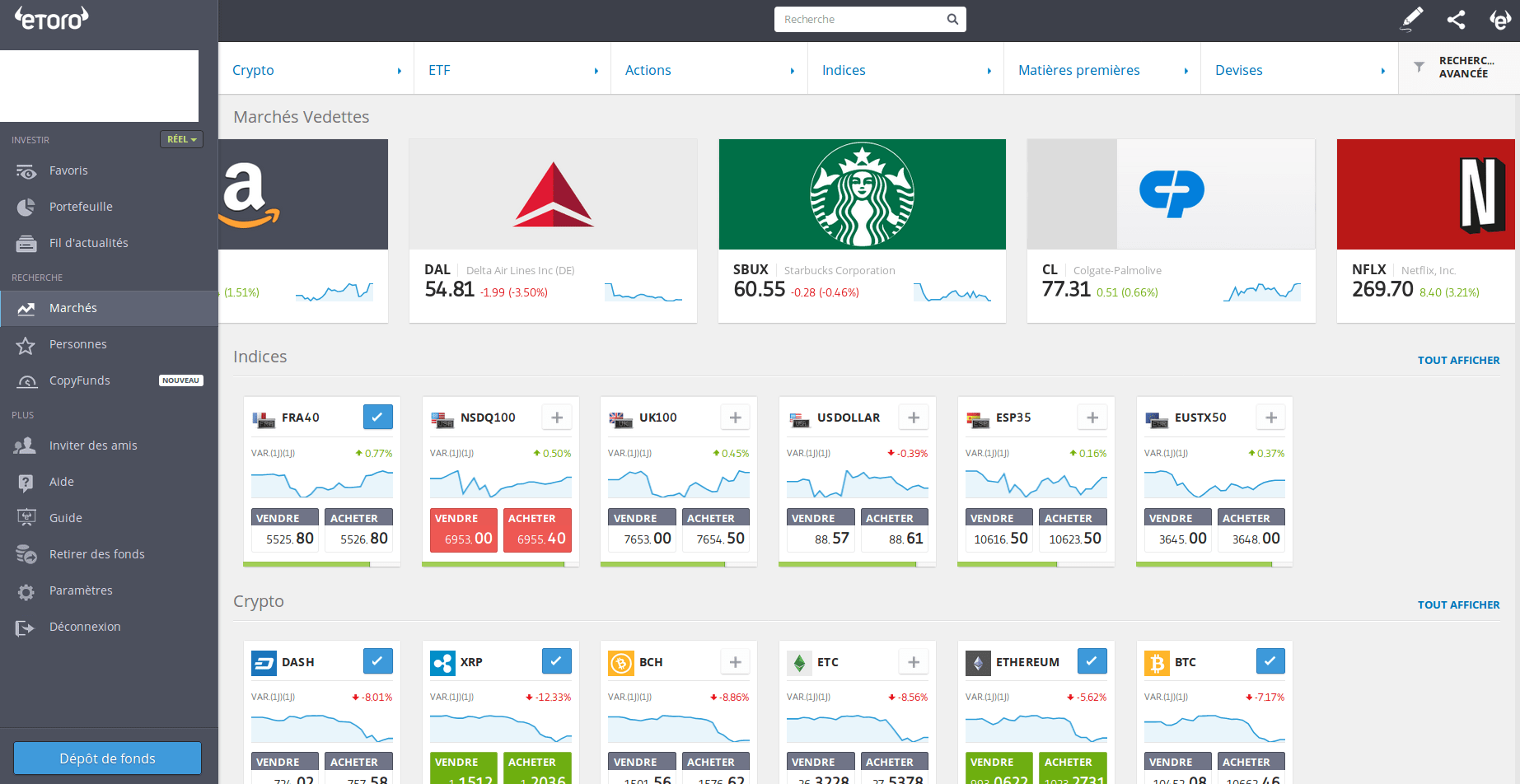The width and height of the screenshot is (1520, 784).
Task: Click TOUT AFFICHER for Indices
Action: (1458, 360)
